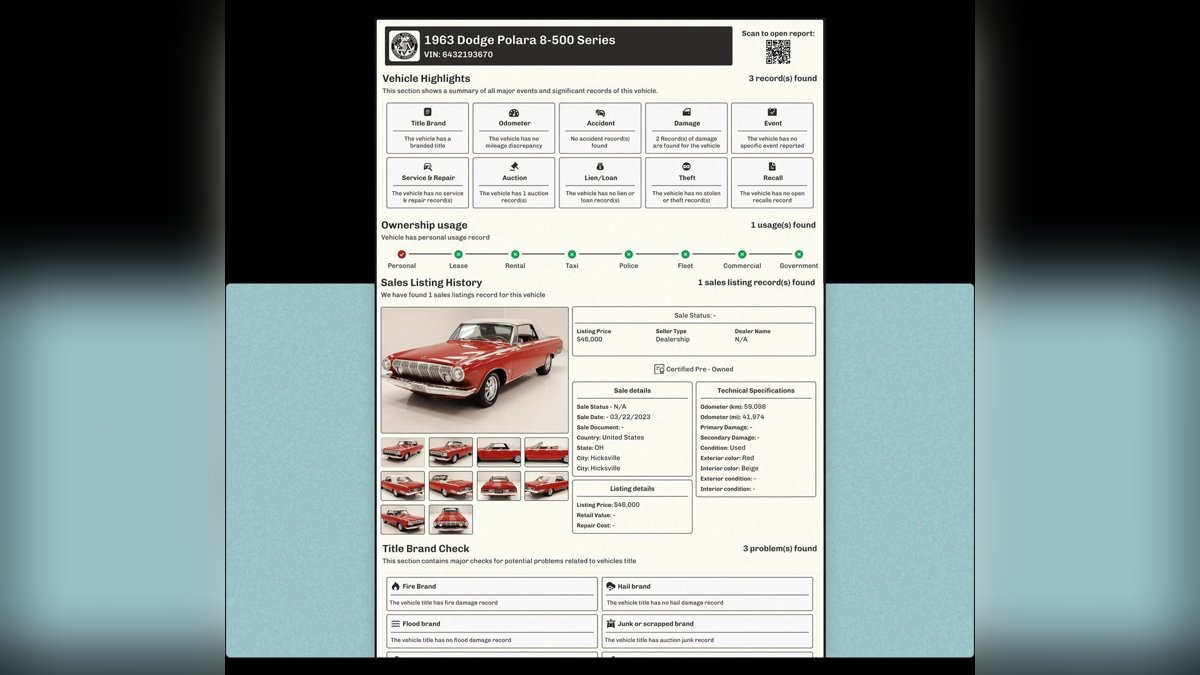Click the 'Sale Date: - 03/22/2023' row

(614, 417)
